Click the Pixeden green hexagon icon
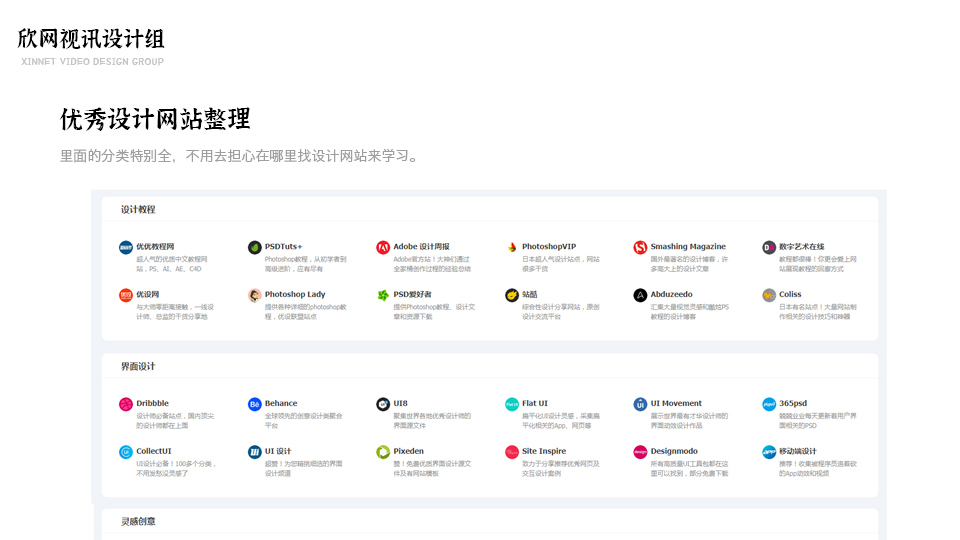The width and height of the screenshot is (960, 540). (383, 452)
